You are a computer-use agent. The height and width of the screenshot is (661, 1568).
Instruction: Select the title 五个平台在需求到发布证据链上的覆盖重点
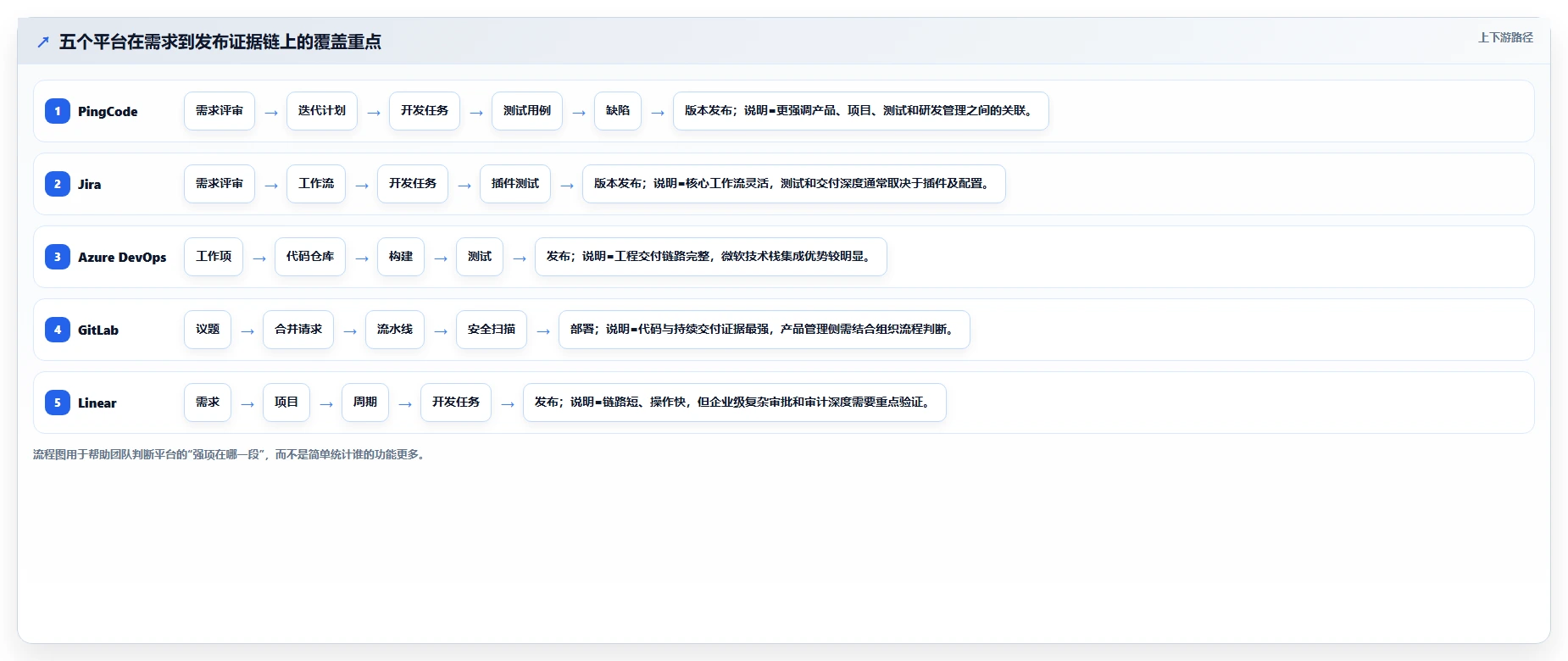pos(220,42)
